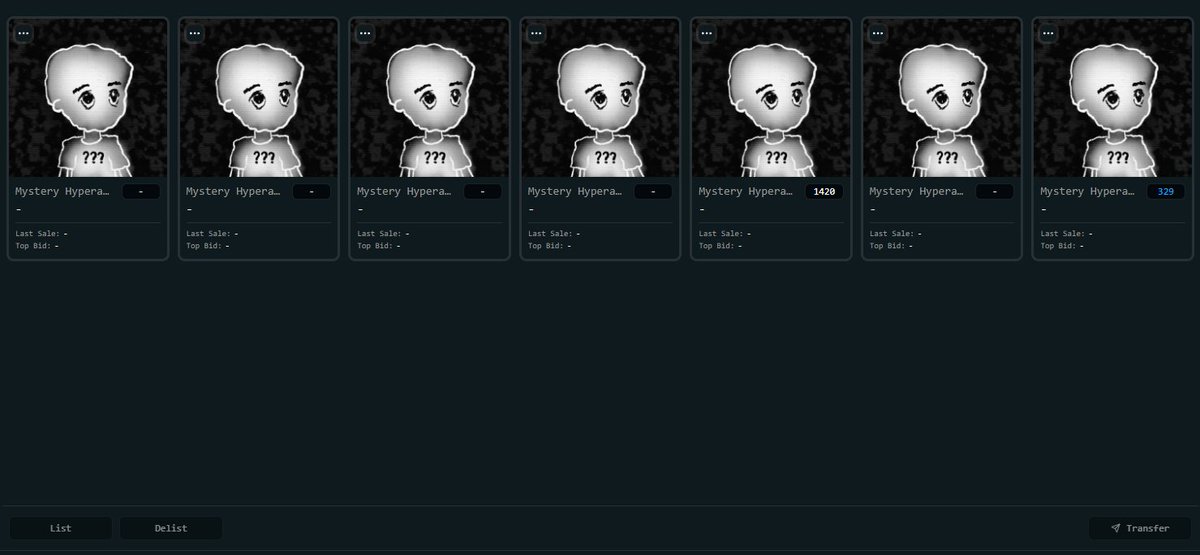Click the Delist button
Viewport: 1200px width, 555px height.
[x=171, y=528]
